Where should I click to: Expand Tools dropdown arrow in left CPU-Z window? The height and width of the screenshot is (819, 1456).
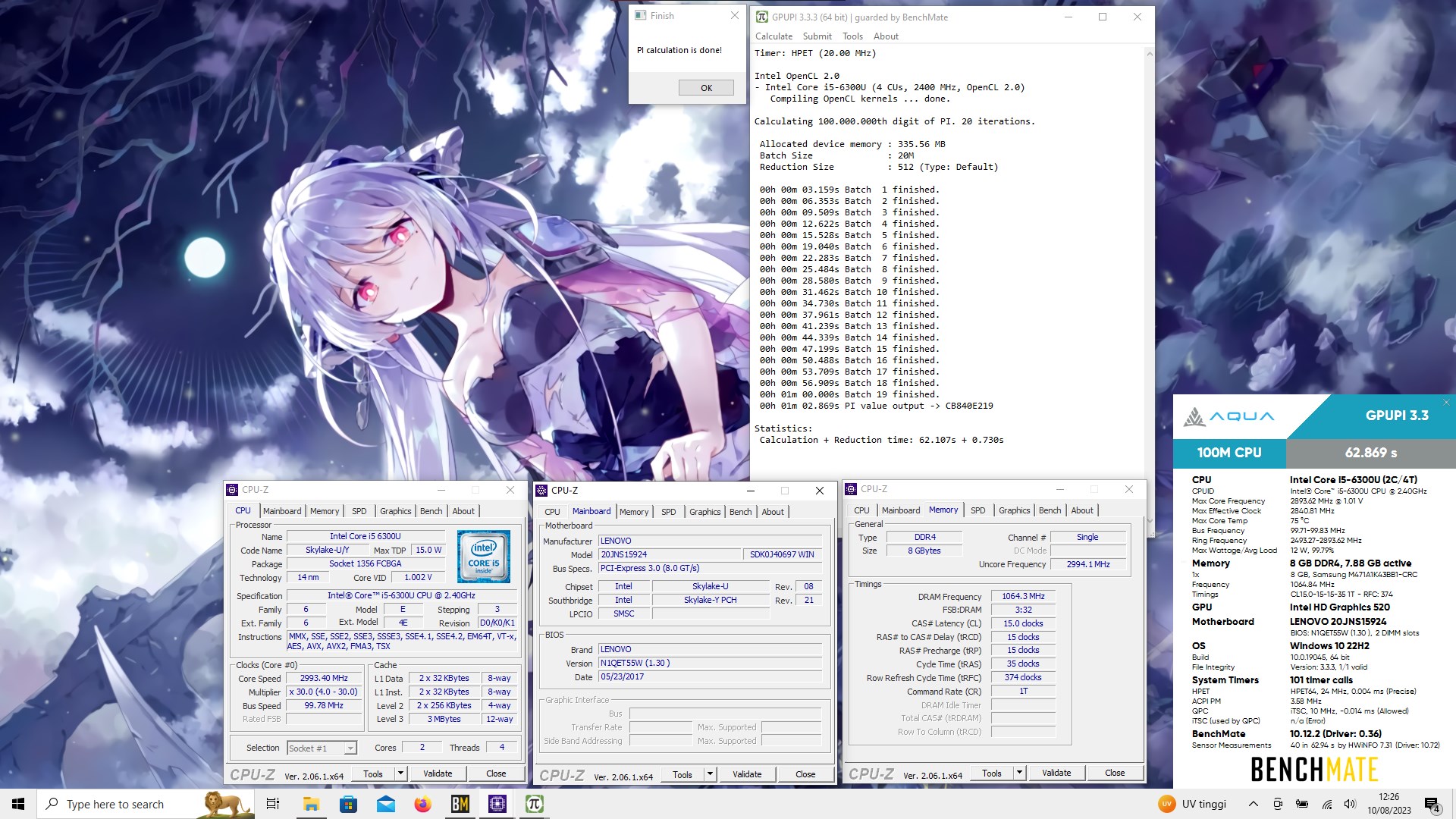pos(401,774)
